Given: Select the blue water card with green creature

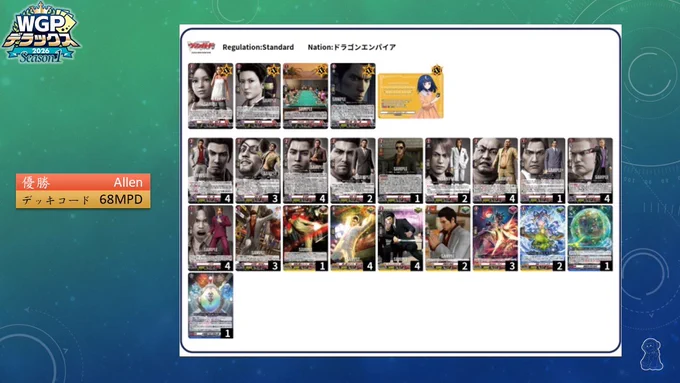Looking at the screenshot, I should [x=543, y=238].
